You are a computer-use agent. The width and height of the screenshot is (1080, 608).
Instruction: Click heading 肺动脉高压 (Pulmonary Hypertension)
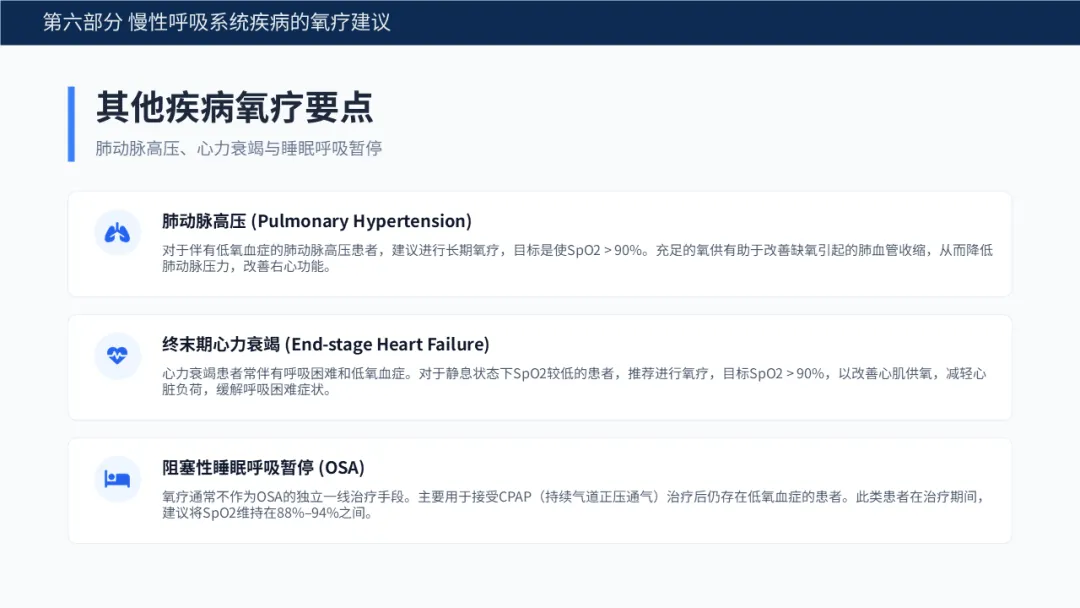[316, 221]
